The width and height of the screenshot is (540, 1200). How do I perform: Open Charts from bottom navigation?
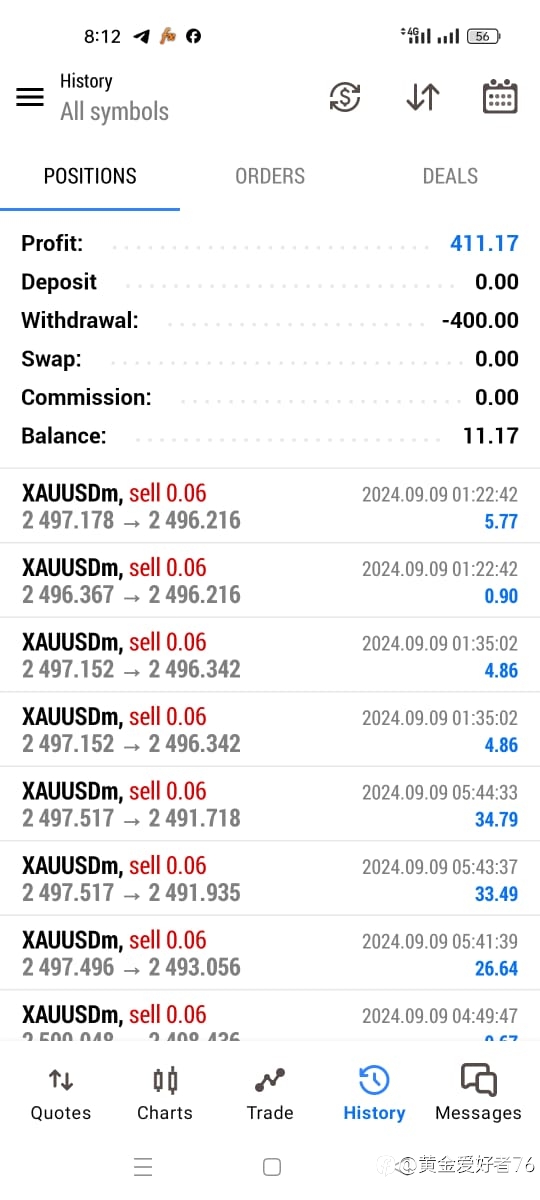coord(165,1093)
